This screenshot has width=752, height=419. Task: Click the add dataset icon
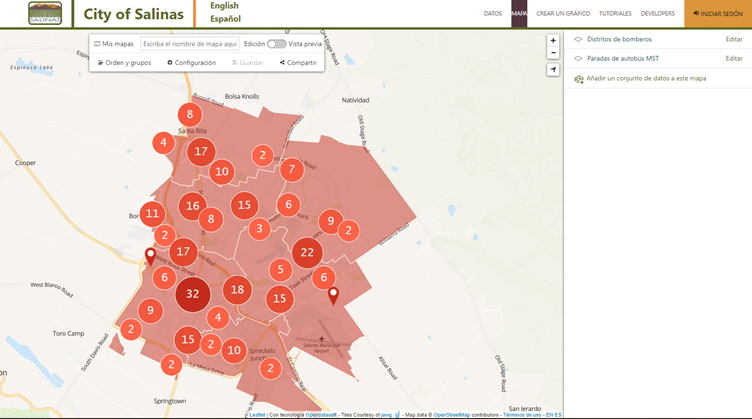point(578,78)
